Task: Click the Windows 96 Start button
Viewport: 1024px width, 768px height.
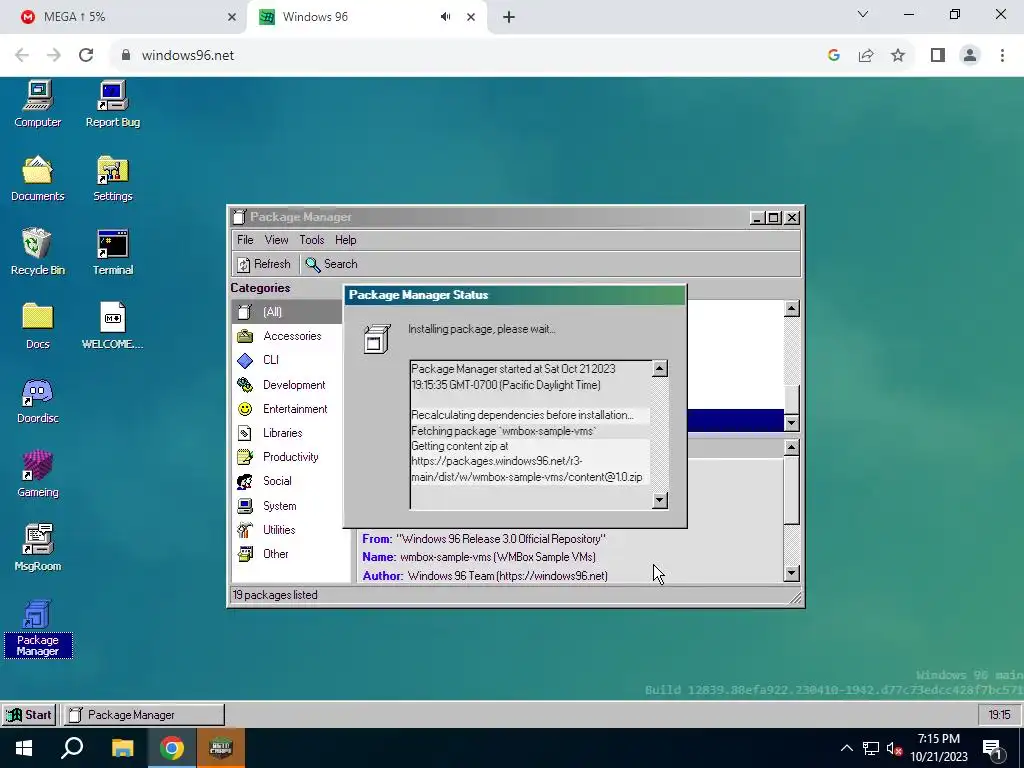Action: [x=29, y=714]
